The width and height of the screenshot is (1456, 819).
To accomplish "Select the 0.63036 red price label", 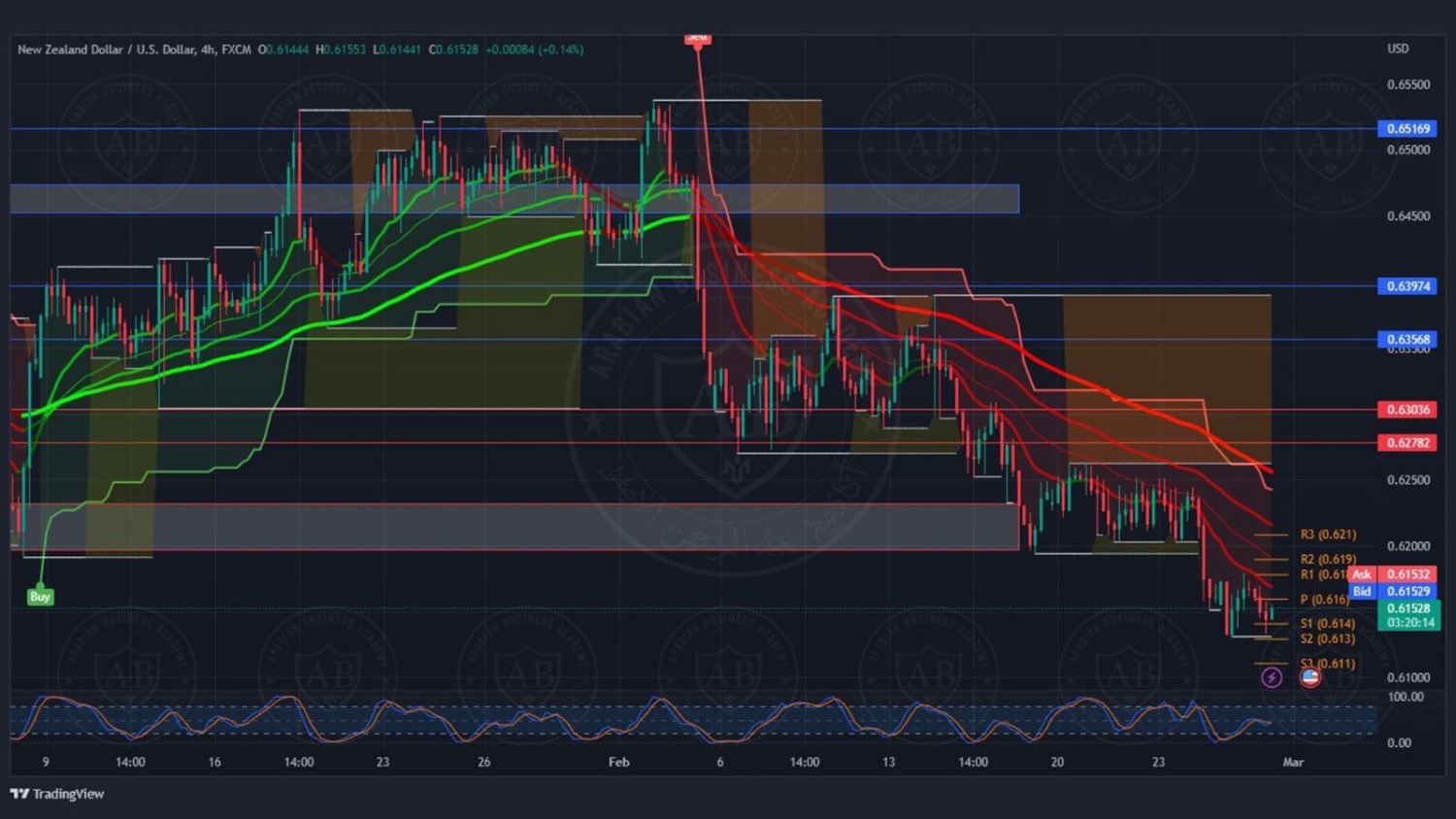I will coord(1407,409).
